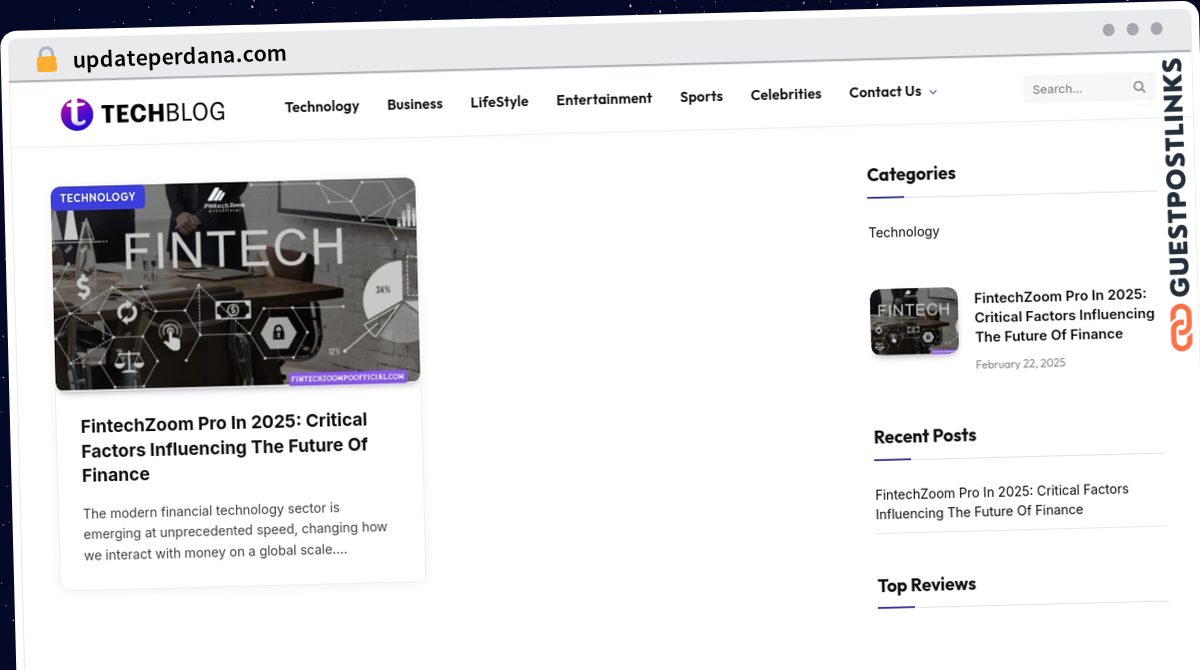Click the Top Reviews sidebar heading
The image size is (1200, 670).
click(927, 585)
